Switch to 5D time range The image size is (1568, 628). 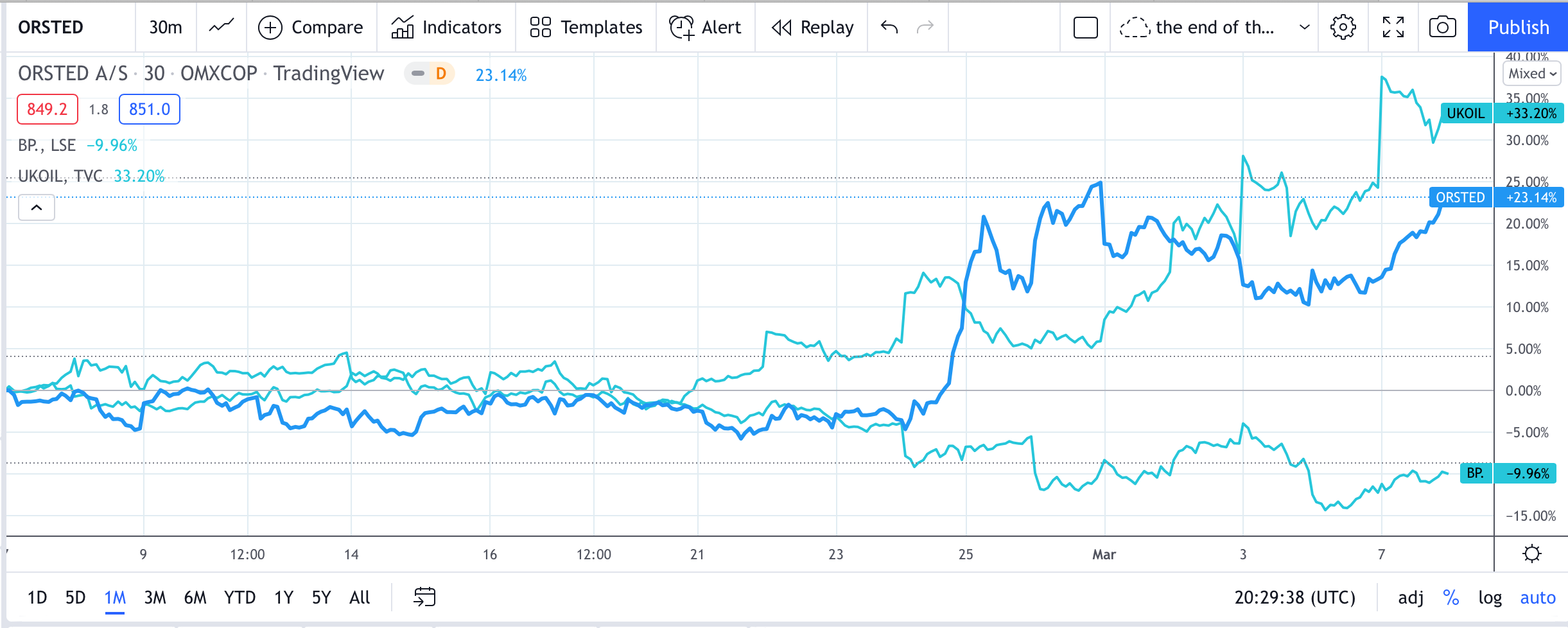[x=75, y=598]
